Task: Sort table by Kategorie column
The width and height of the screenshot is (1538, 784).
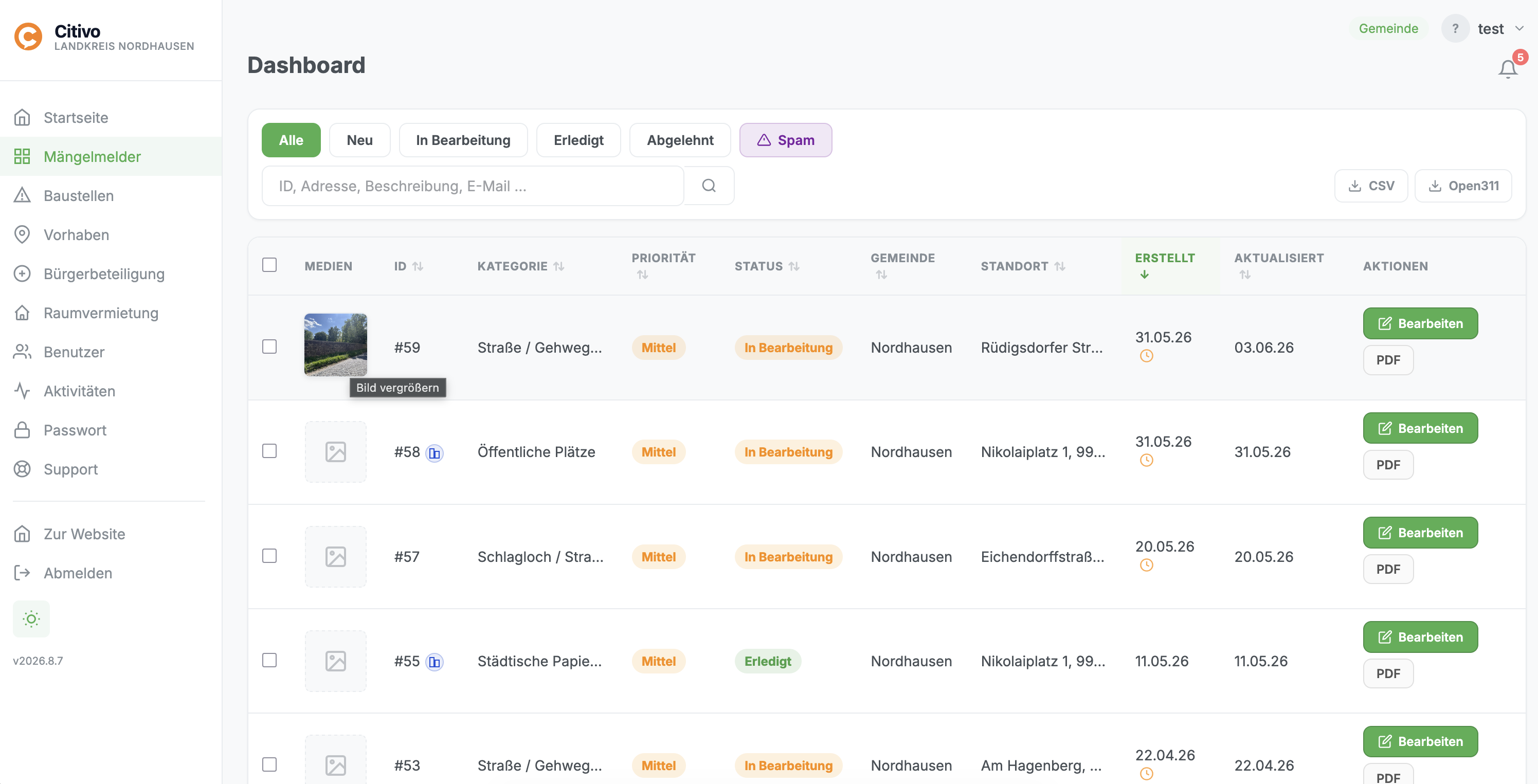Action: tap(520, 266)
